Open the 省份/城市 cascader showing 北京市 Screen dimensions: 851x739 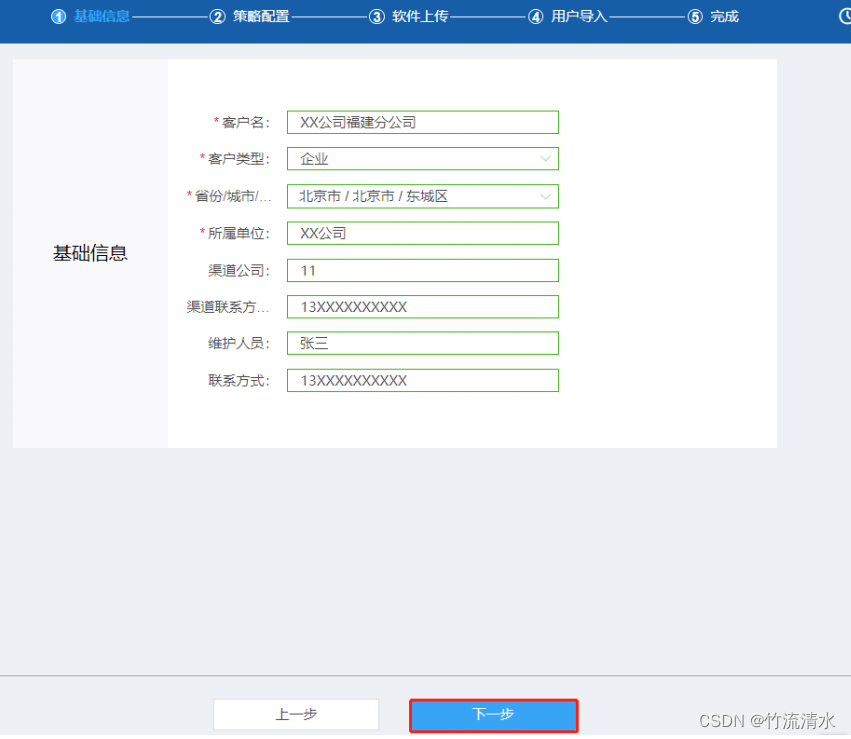click(x=423, y=196)
